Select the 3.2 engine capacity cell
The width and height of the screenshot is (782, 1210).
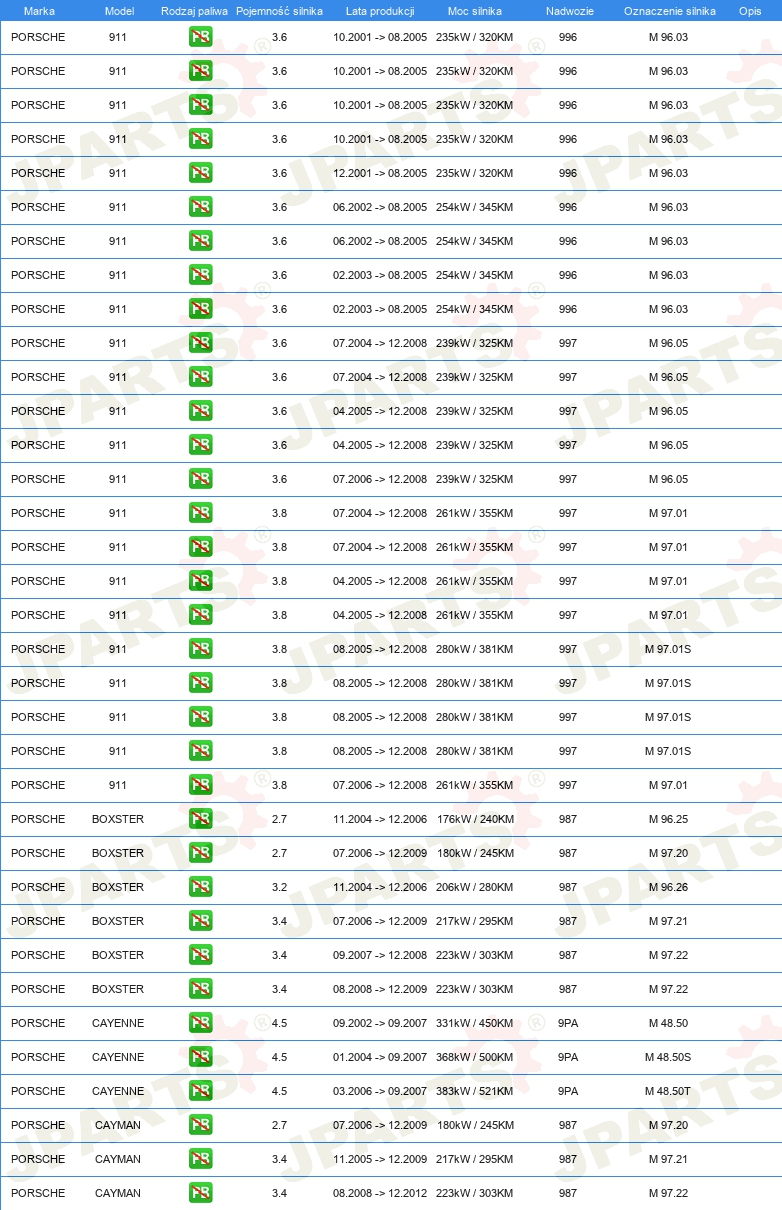tap(279, 887)
